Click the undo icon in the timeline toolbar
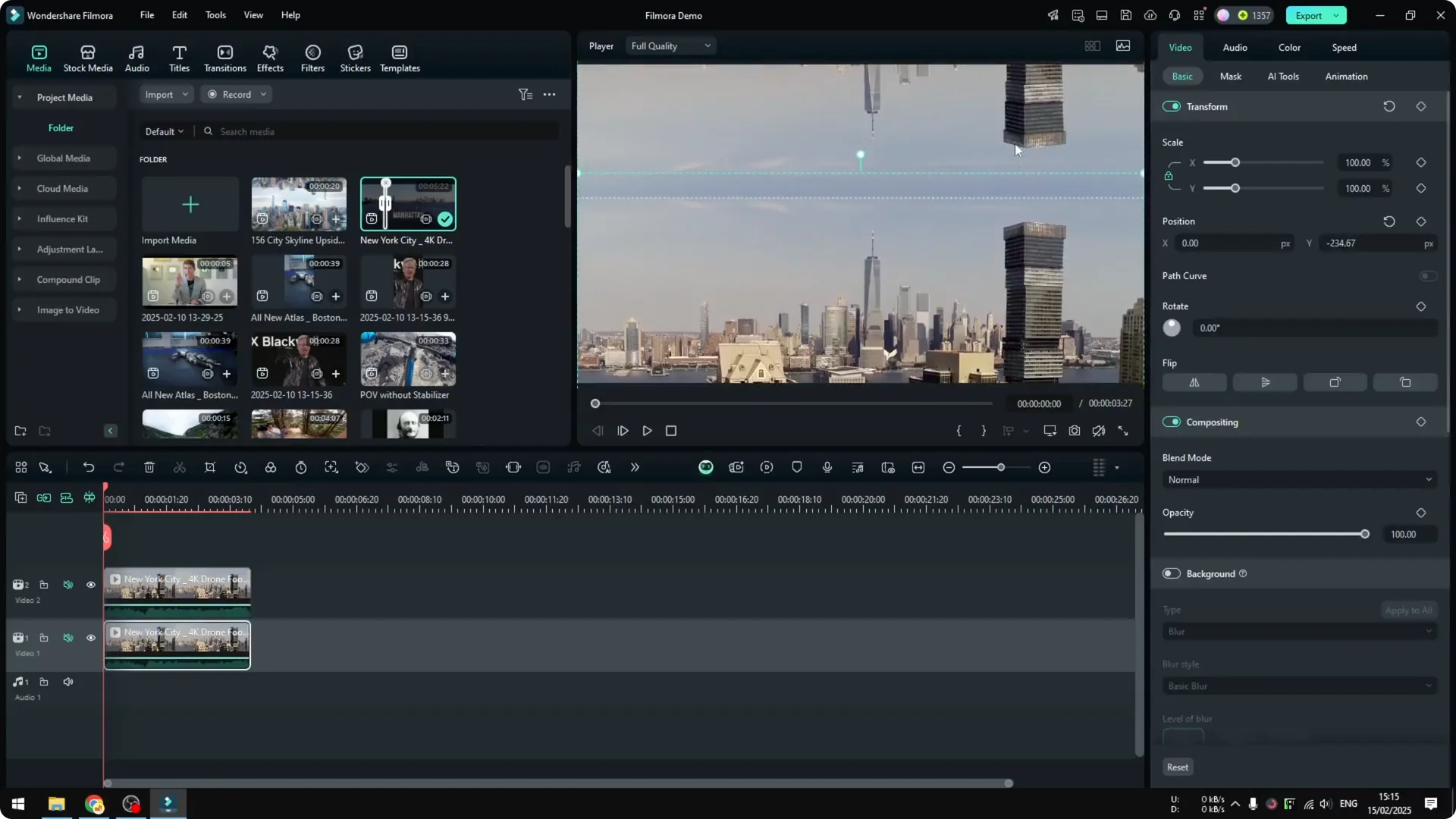This screenshot has height=819, width=1456. point(89,467)
